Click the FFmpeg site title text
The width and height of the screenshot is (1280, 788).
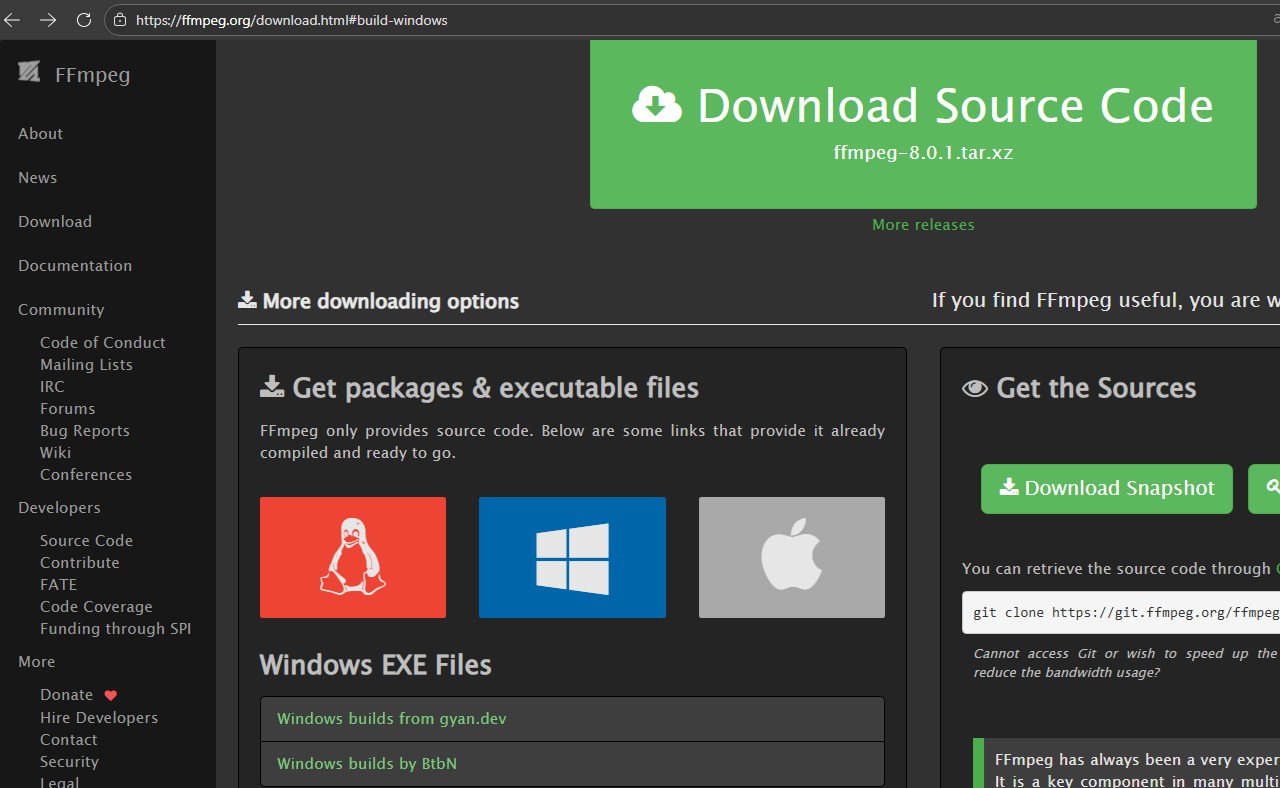click(x=93, y=75)
